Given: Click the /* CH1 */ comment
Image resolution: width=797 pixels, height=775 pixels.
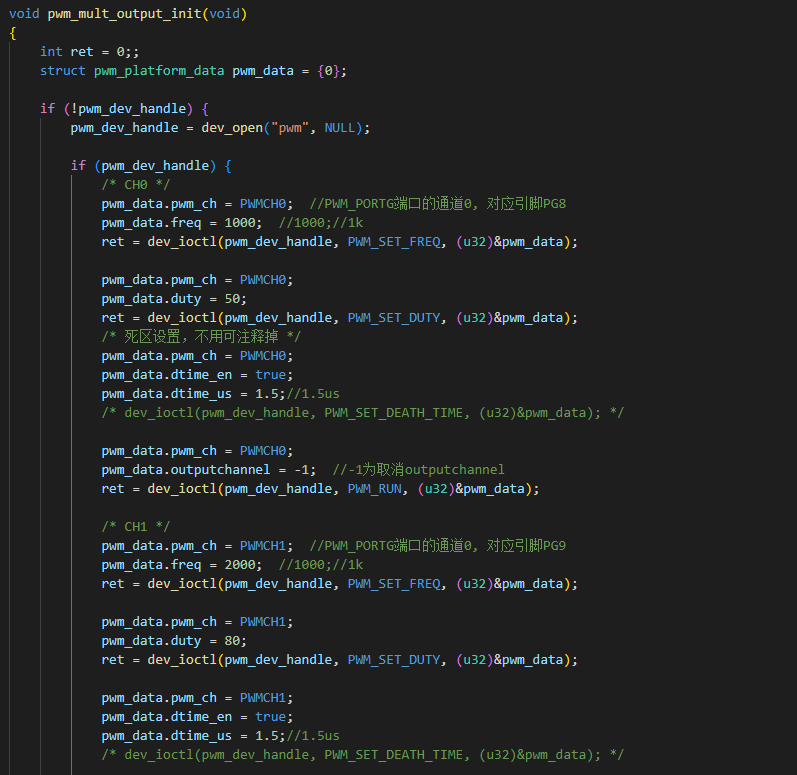Looking at the screenshot, I should coord(136,527).
